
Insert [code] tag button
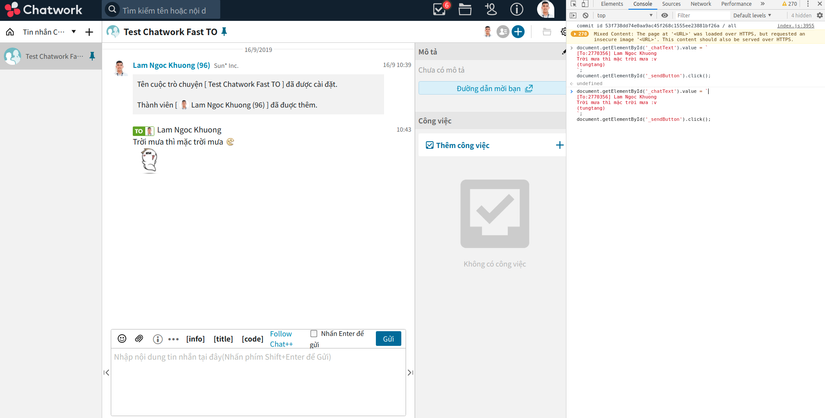(253, 339)
